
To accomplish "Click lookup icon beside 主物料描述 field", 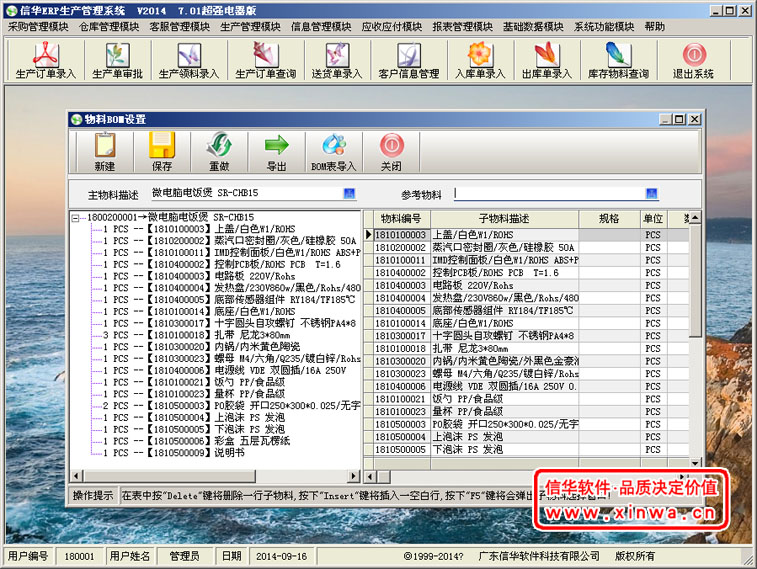I will pyautogui.click(x=349, y=194).
